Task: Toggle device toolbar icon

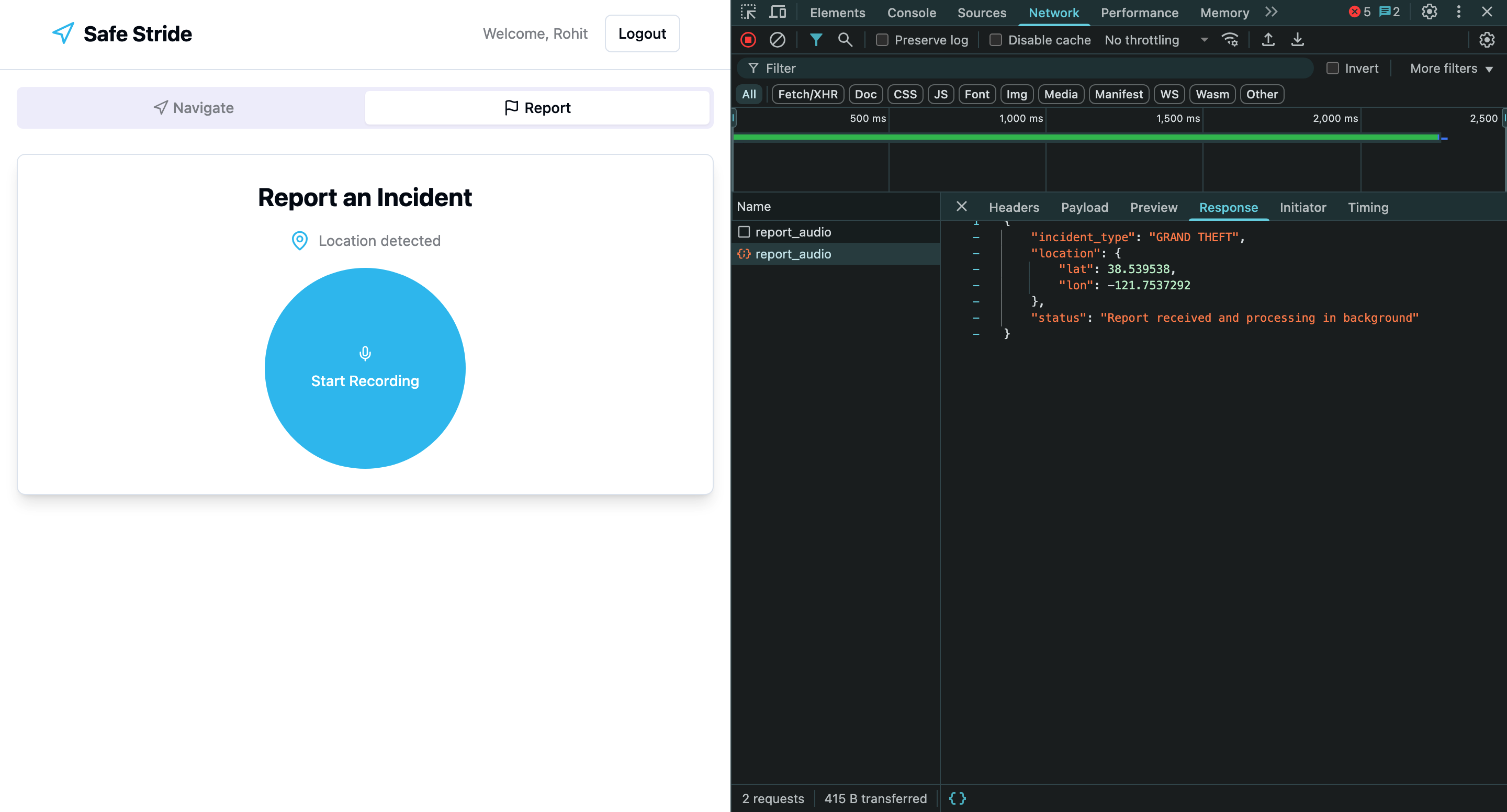Action: pos(778,12)
